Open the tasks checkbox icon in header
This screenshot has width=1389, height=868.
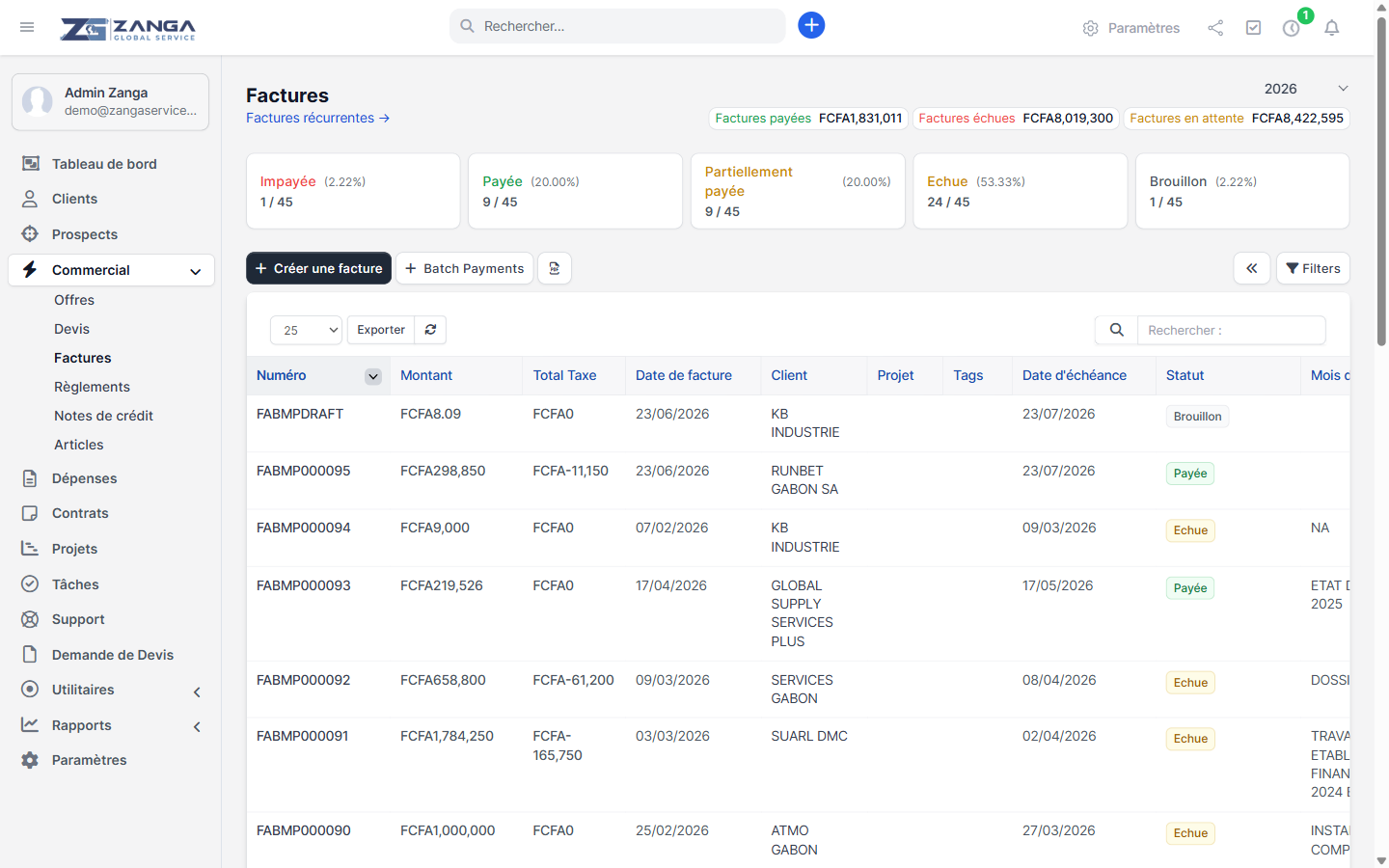point(1253,28)
